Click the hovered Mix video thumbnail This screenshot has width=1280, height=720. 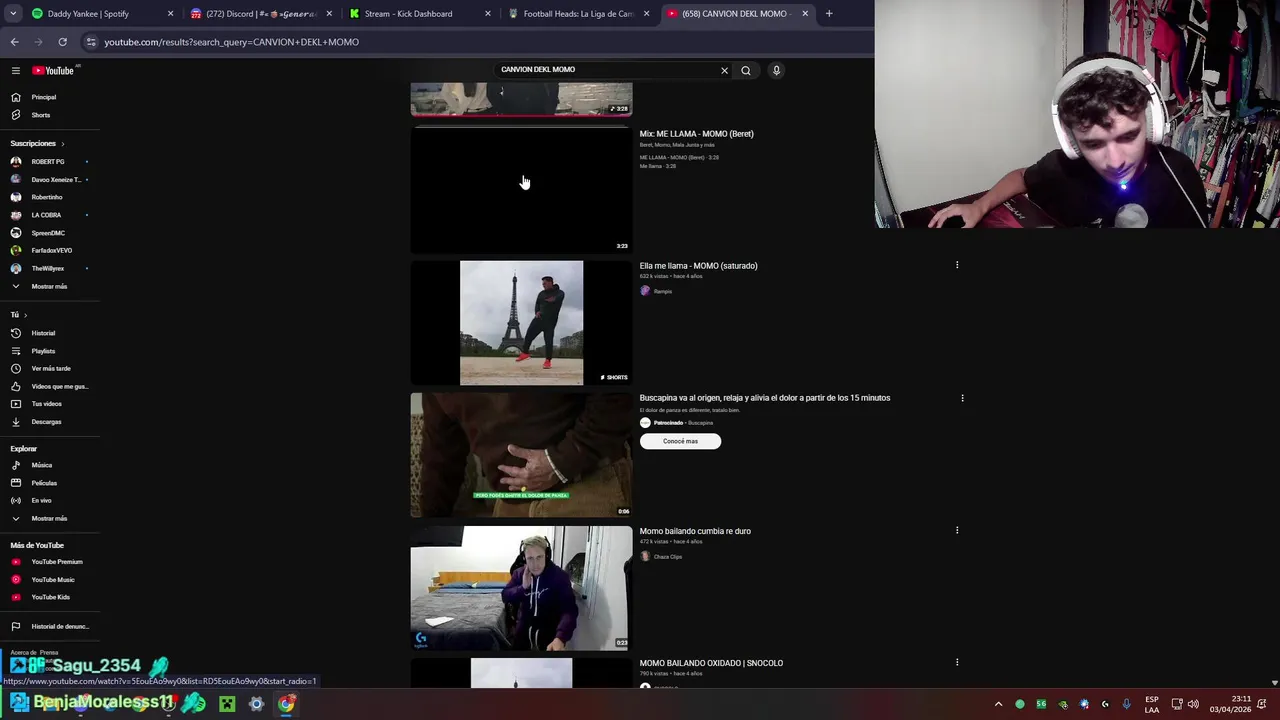pos(521,190)
